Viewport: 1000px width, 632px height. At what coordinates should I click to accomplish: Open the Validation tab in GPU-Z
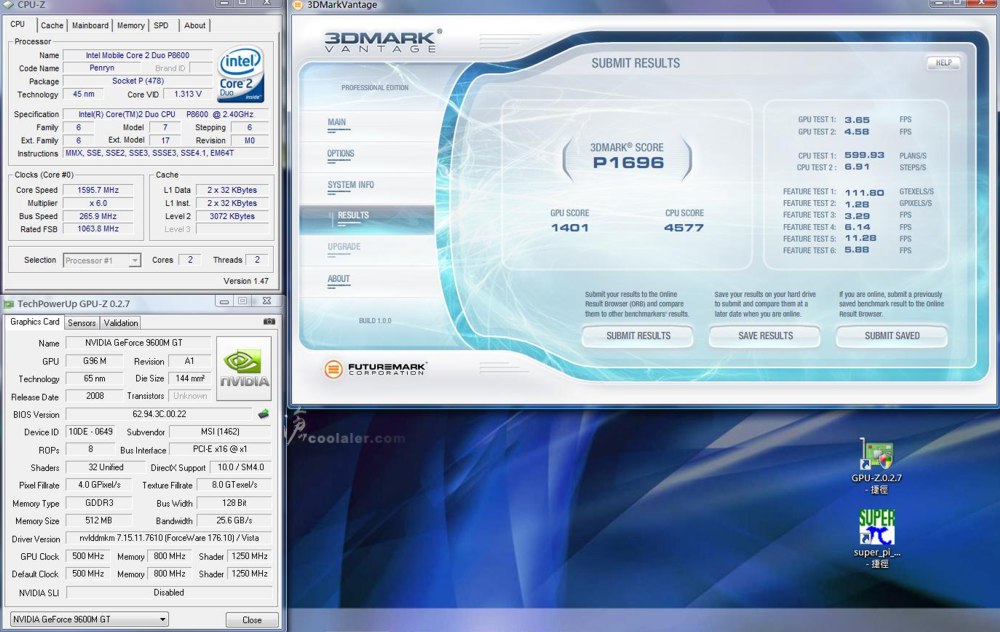pos(121,323)
